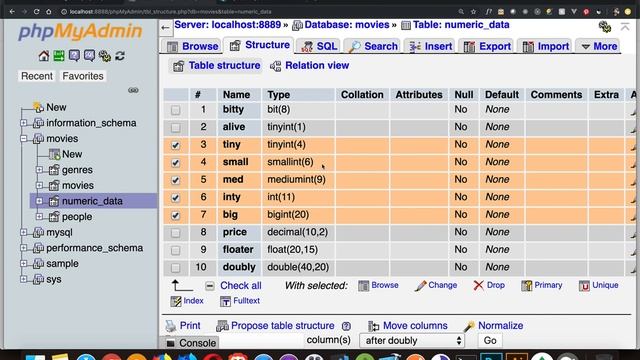The height and width of the screenshot is (360, 640).
Task: Open navigation panel settings gear icon
Action: coord(104,56)
